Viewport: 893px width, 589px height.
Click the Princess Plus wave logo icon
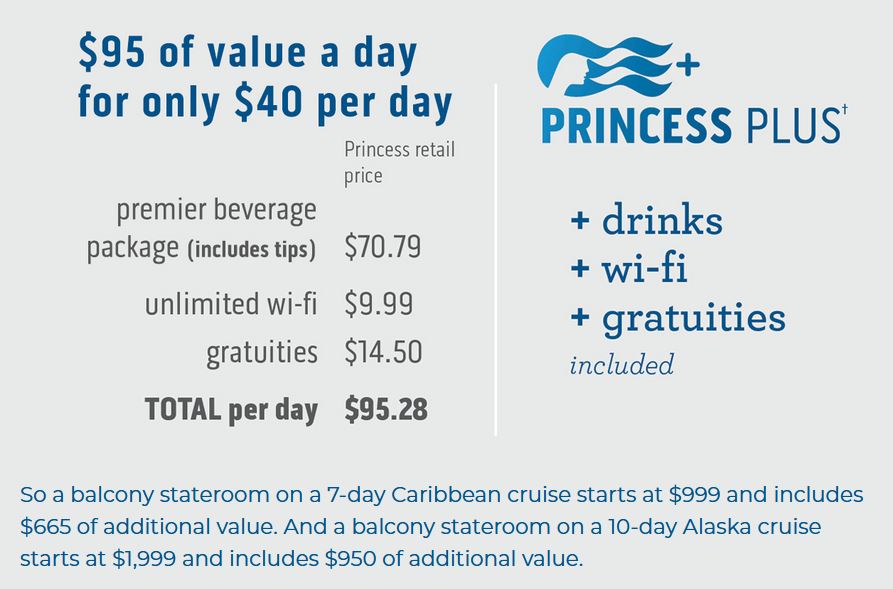point(605,66)
